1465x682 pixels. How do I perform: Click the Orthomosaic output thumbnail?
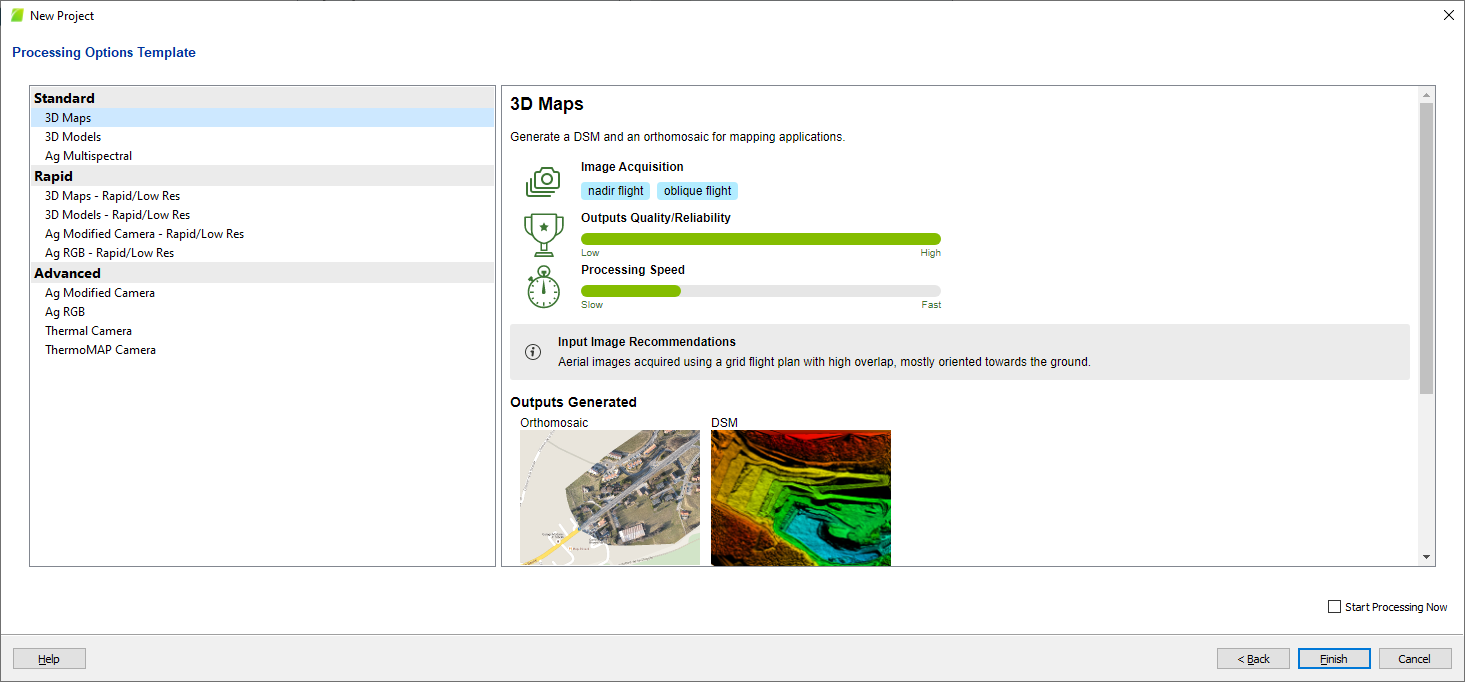[x=609, y=497]
